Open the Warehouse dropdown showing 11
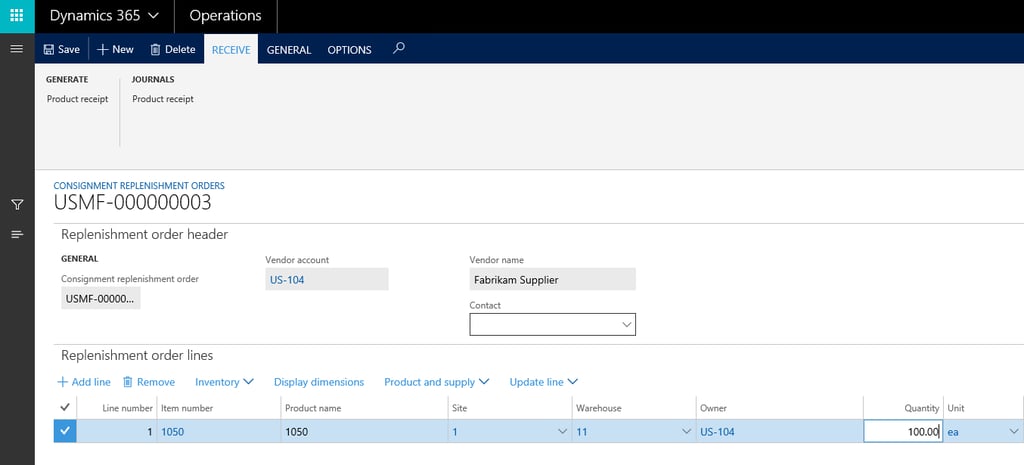1024x465 pixels. 686,432
